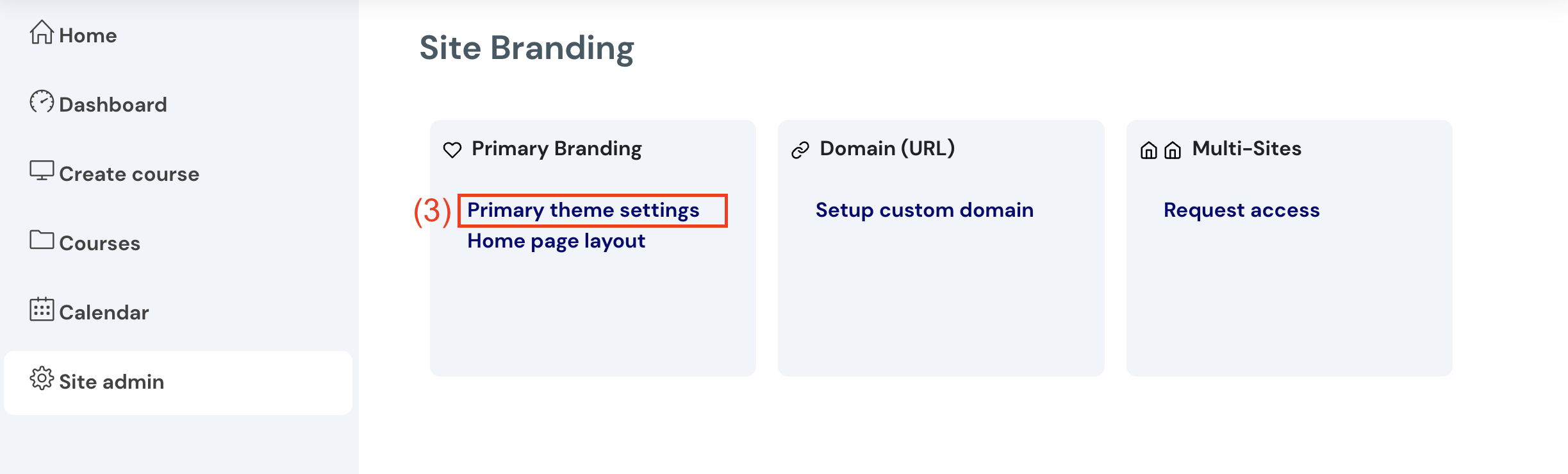
Task: Click the Site admin gear icon
Action: [x=42, y=378]
